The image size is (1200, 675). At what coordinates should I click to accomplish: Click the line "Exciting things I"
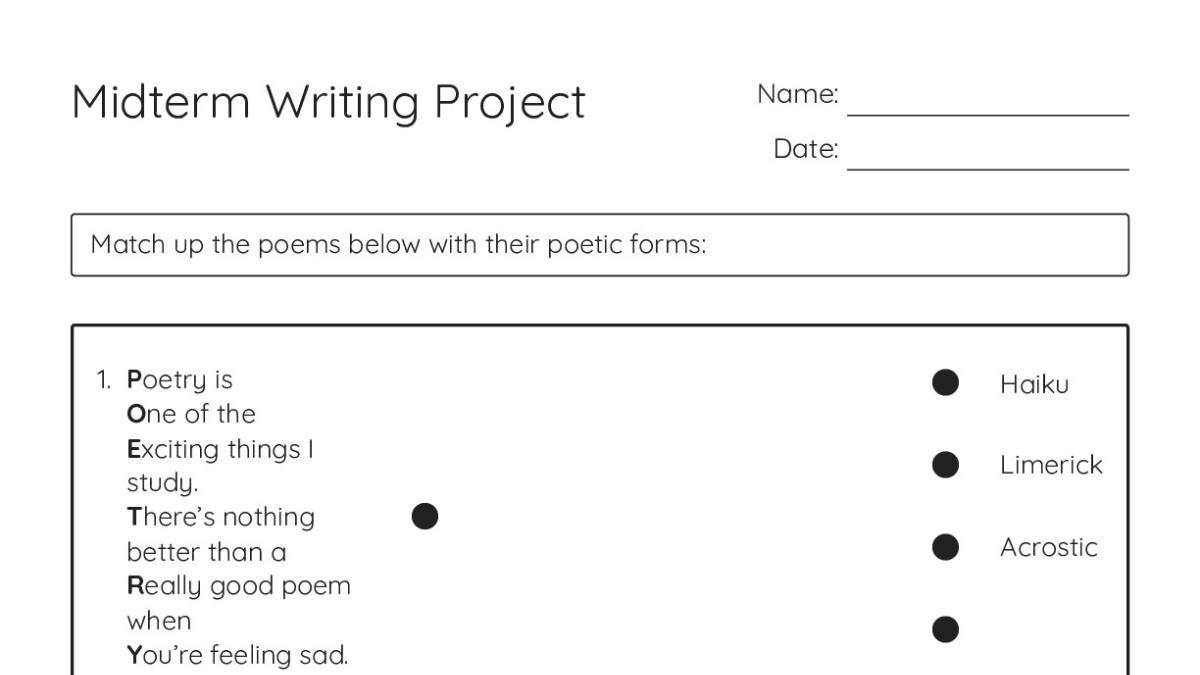(x=220, y=450)
